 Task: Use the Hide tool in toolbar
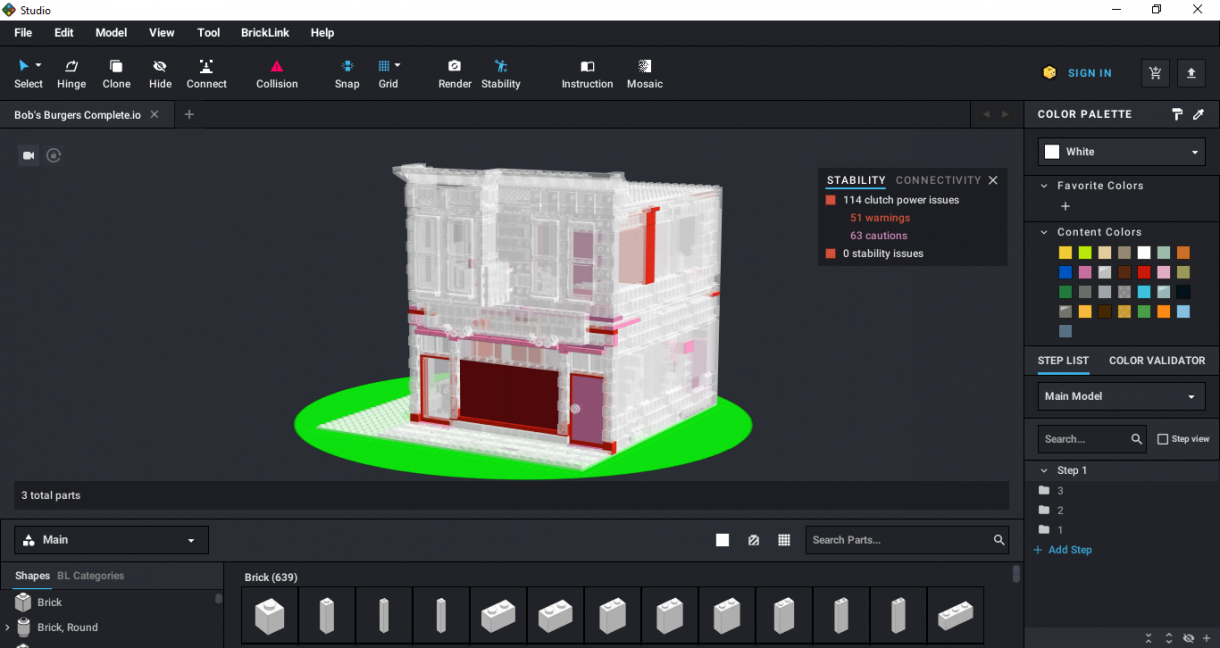[x=160, y=74]
